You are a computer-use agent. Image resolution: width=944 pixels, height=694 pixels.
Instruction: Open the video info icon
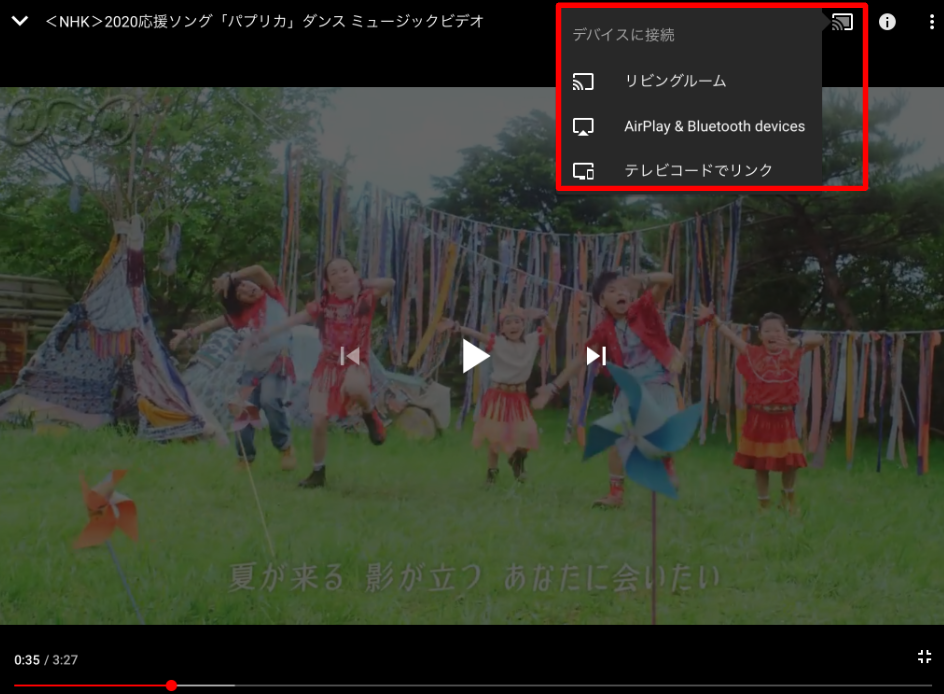(887, 22)
